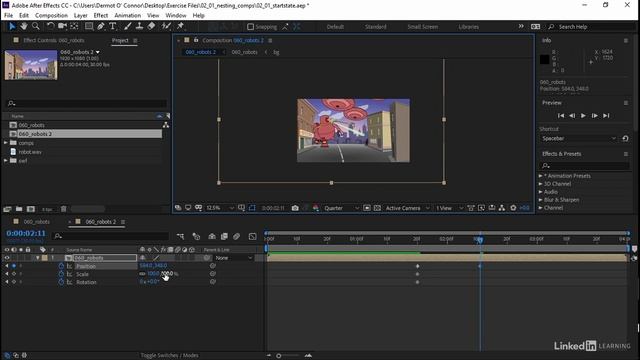Click the 060_robots 2 project thumbnail
The height and width of the screenshot is (360, 640).
click(31, 65)
